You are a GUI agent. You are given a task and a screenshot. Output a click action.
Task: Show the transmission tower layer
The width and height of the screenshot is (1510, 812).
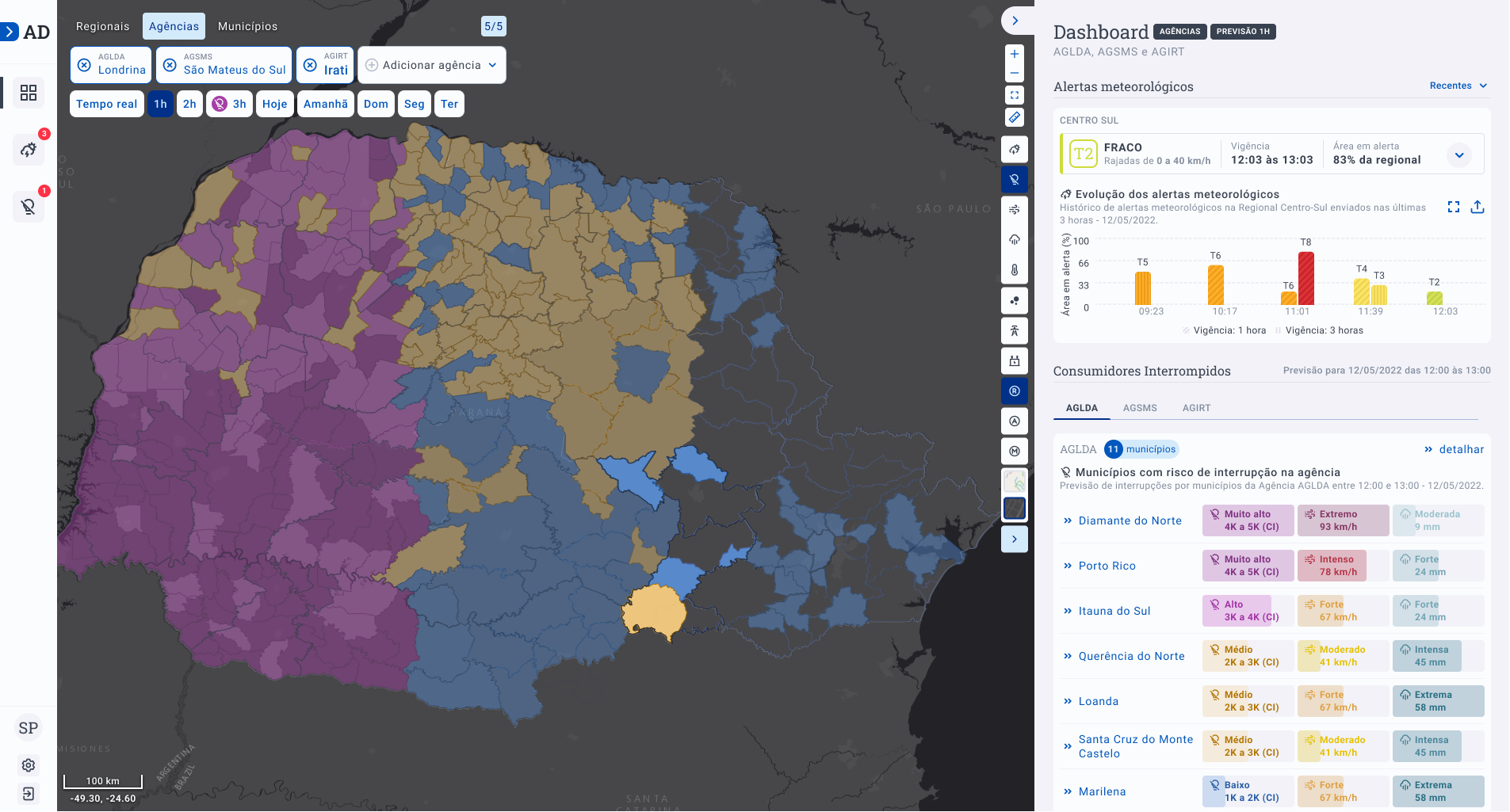click(x=1015, y=331)
